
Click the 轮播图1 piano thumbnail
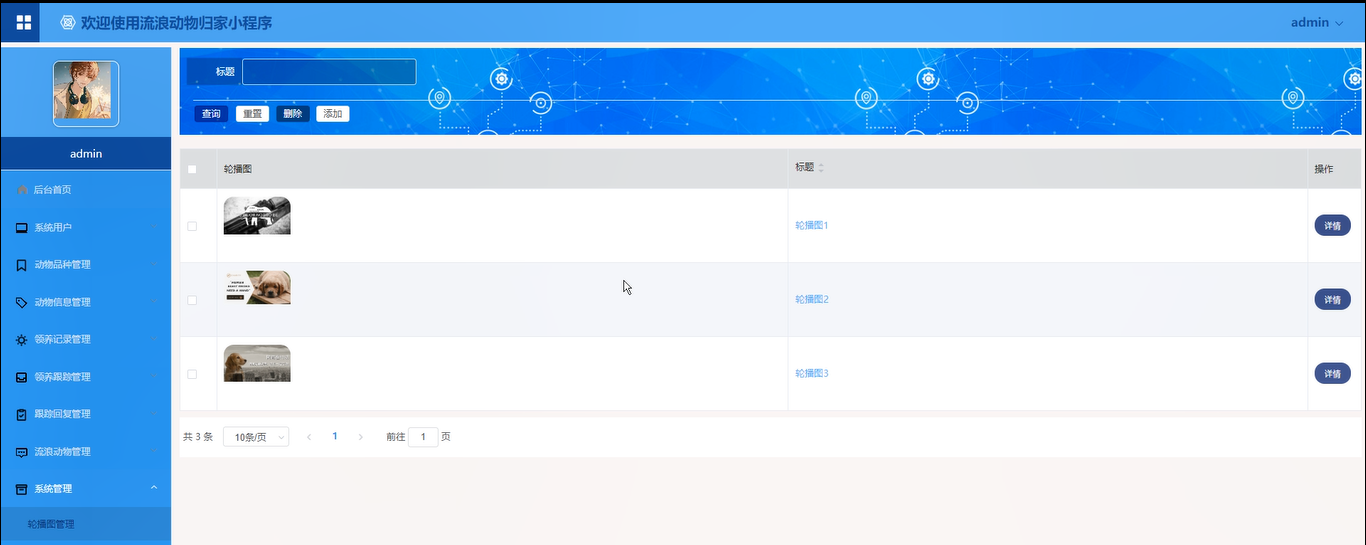(x=257, y=216)
